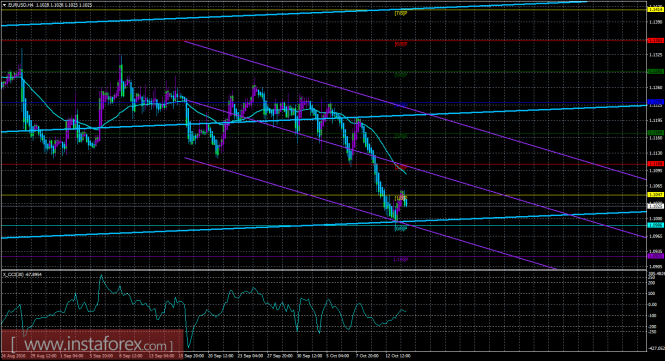Select the red 1.1353 price level tag
This screenshot has height=361, width=665.
(x=656, y=41)
